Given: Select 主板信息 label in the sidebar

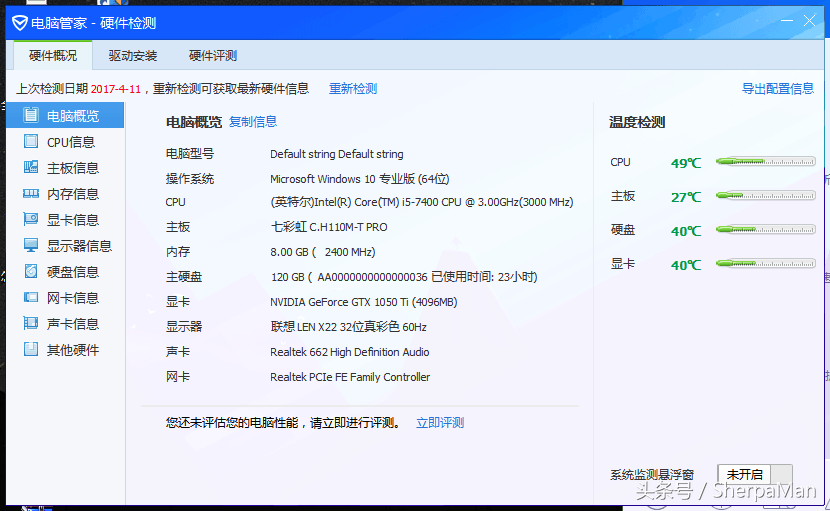Looking at the screenshot, I should (73, 168).
